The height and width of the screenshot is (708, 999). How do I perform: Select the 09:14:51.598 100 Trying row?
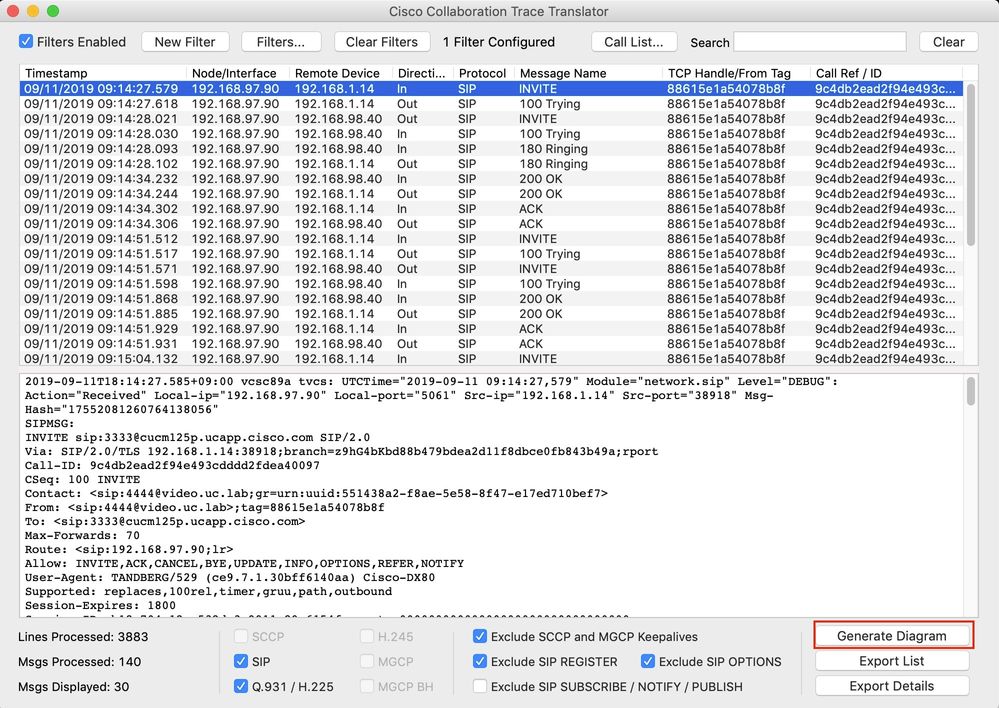click(491, 284)
